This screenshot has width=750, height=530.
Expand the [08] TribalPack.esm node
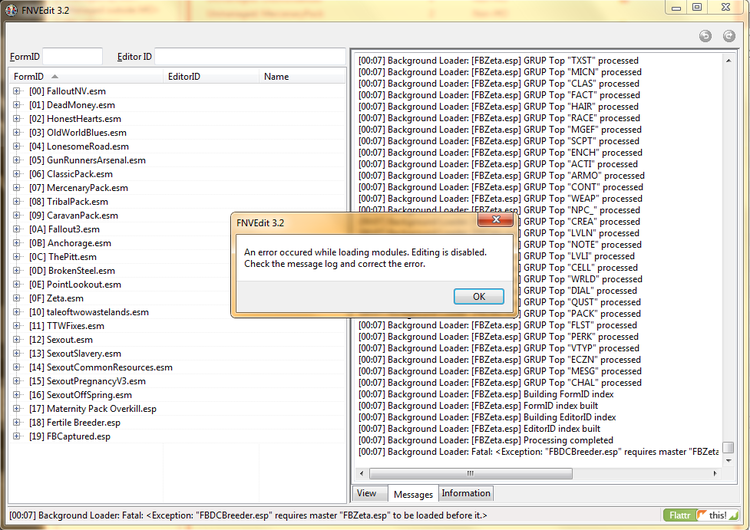pyautogui.click(x=17, y=201)
